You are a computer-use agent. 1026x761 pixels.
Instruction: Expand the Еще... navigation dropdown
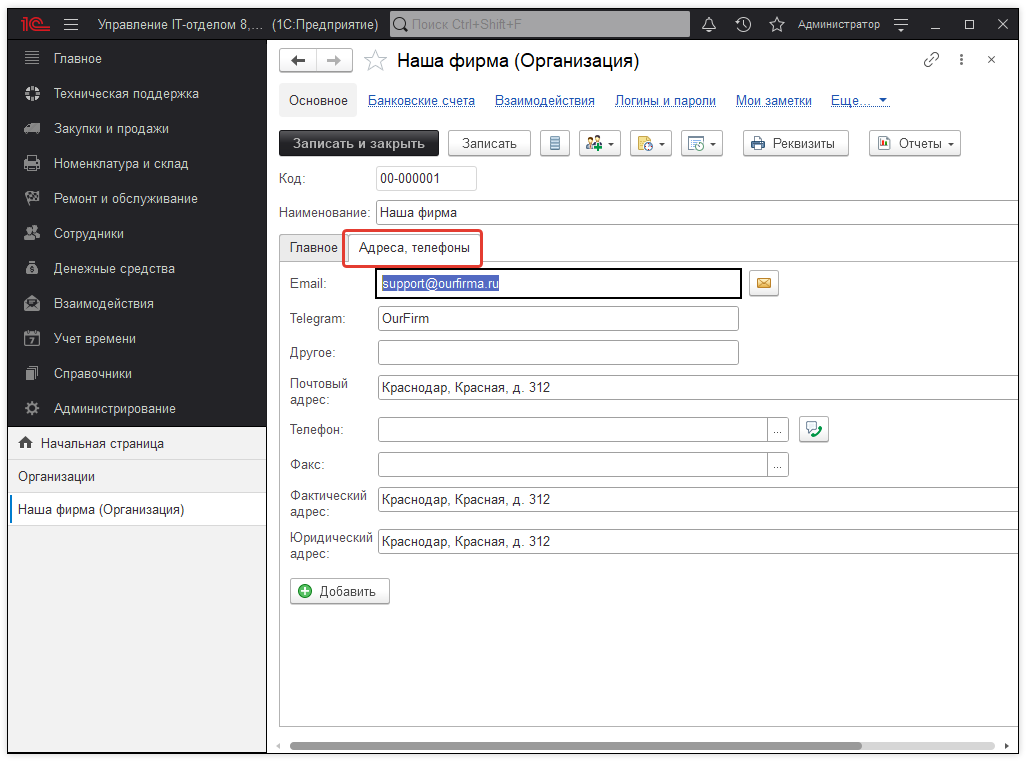tap(860, 101)
